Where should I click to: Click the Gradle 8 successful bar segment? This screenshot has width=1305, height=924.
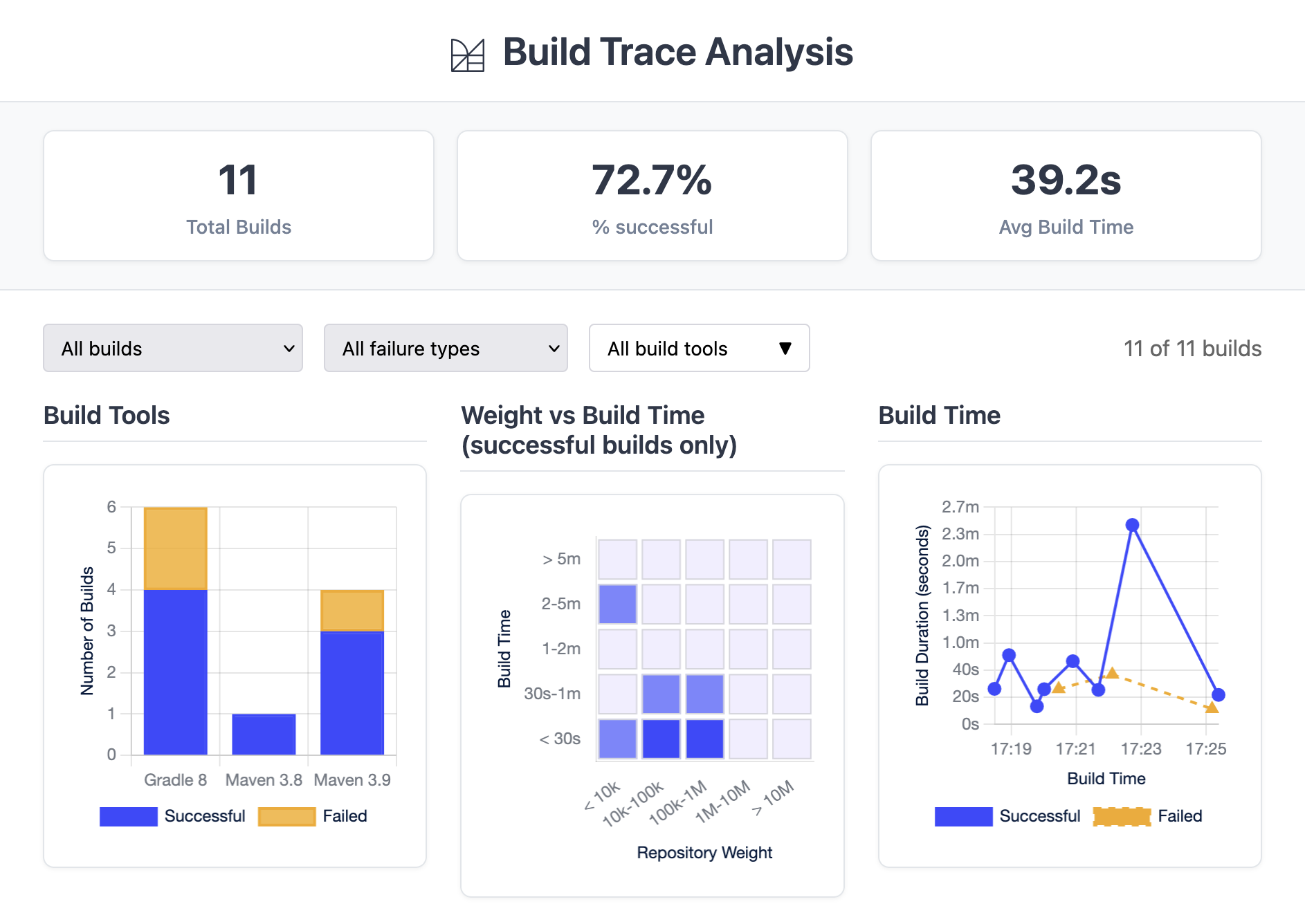tap(176, 672)
